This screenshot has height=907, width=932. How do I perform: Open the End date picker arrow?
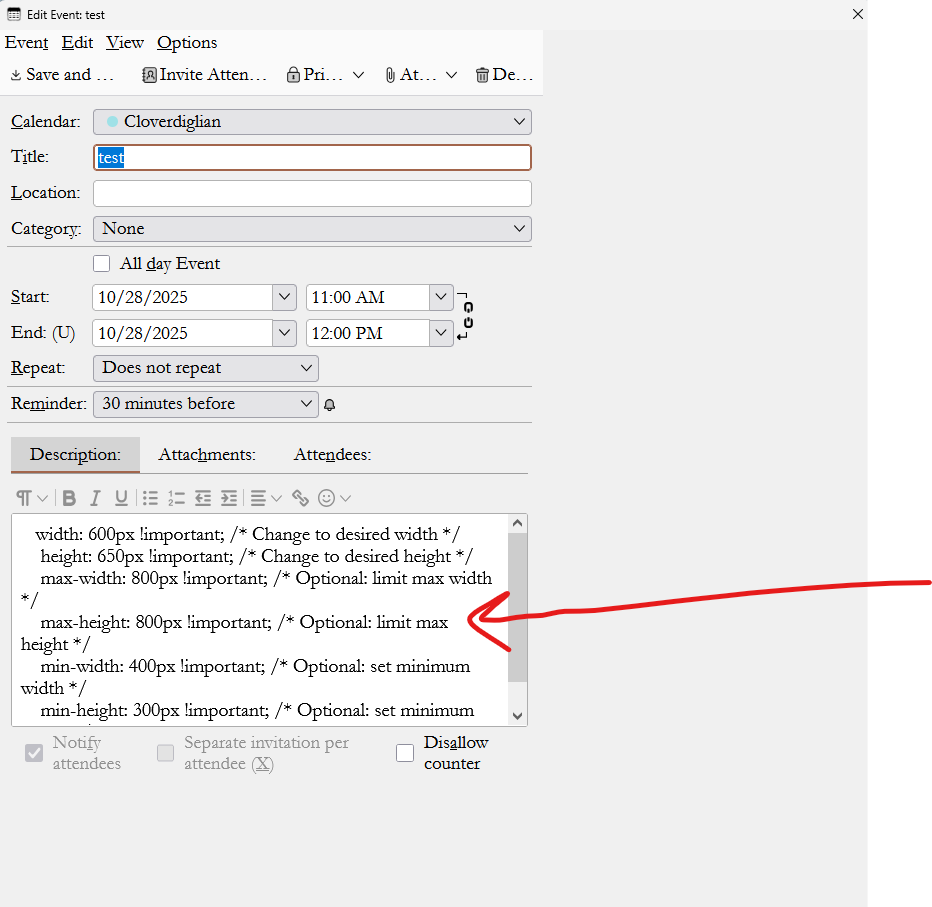pyautogui.click(x=284, y=333)
